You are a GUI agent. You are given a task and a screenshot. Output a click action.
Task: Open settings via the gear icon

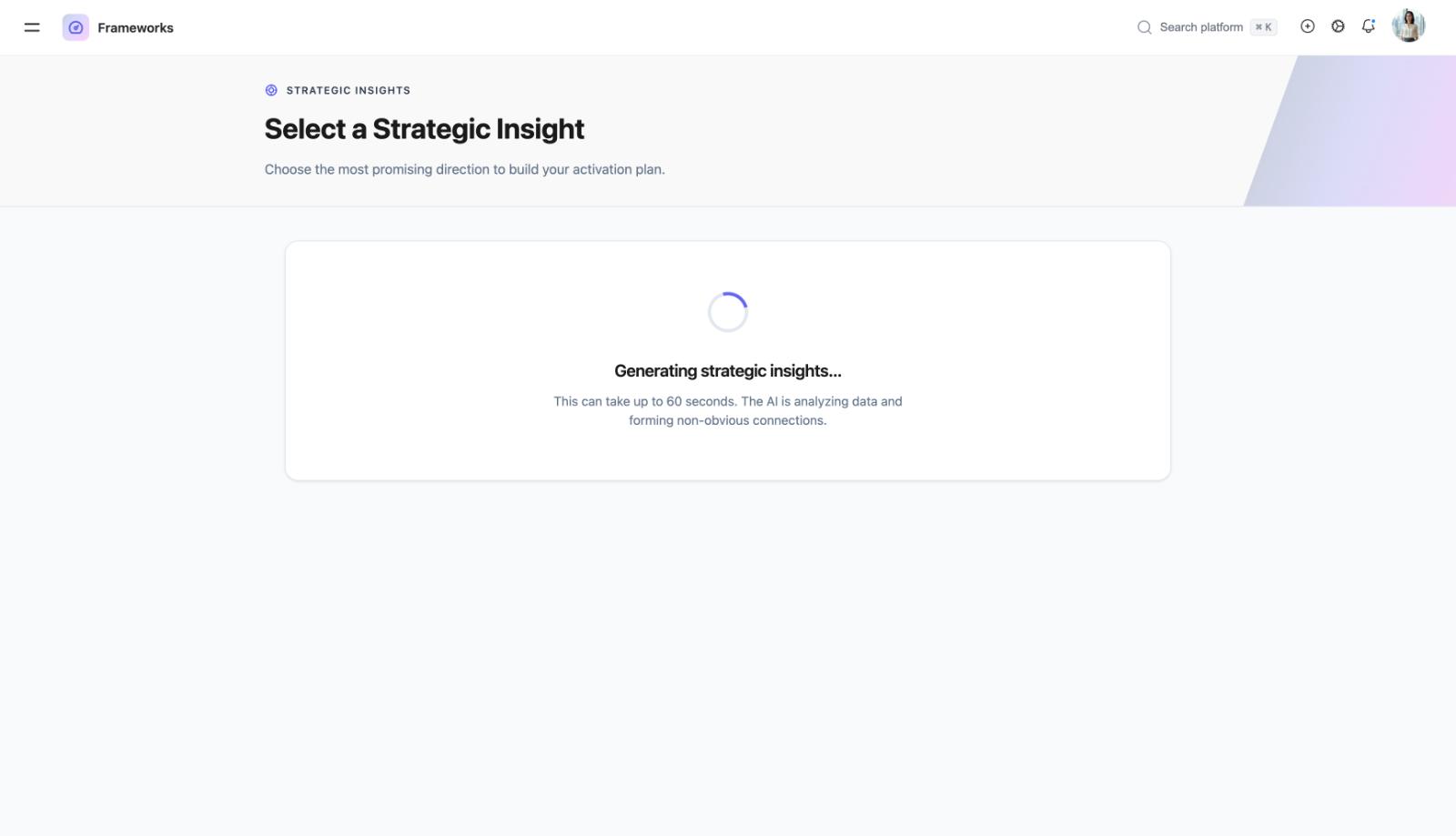point(1338,26)
